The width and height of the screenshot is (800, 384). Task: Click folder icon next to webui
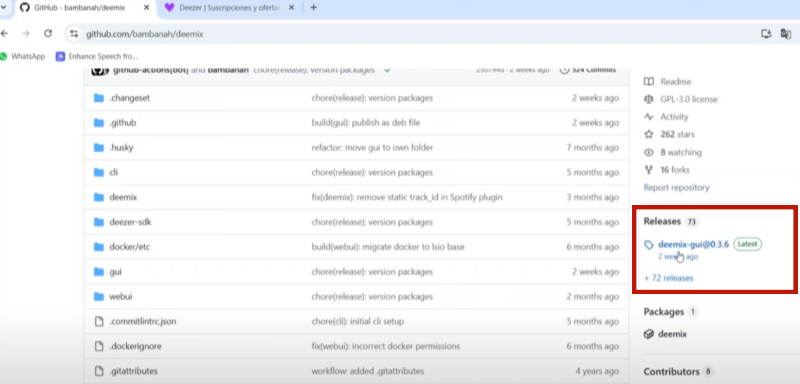click(99, 297)
